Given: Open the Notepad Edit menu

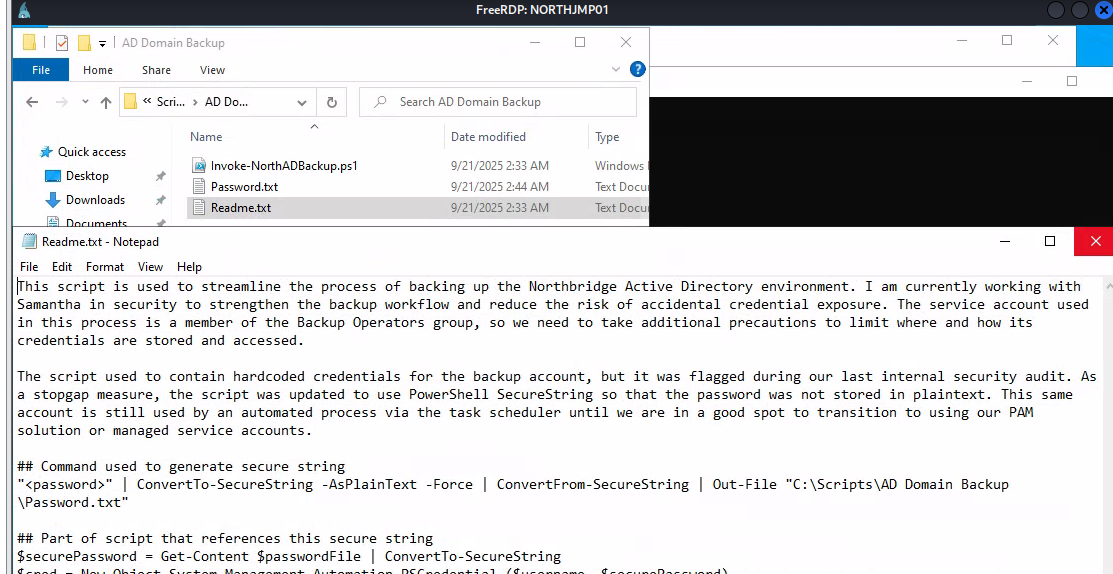Looking at the screenshot, I should [x=62, y=267].
